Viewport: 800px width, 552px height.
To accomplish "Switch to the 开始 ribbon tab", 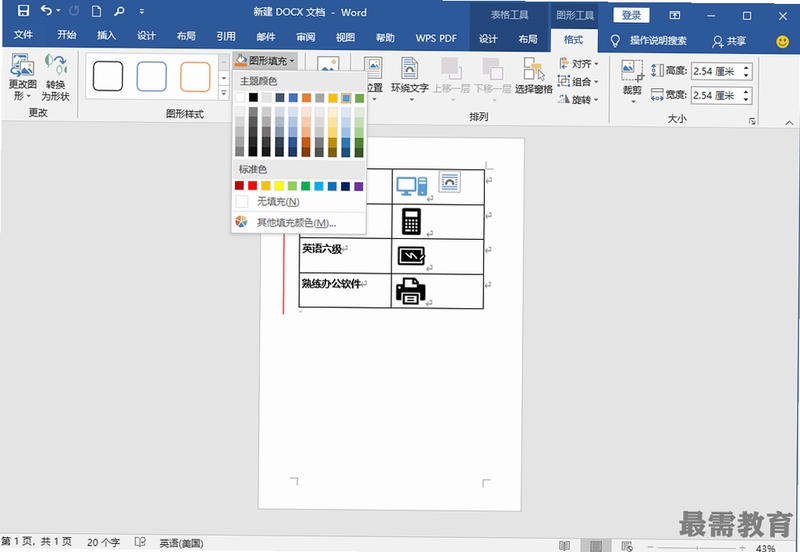I will pyautogui.click(x=66, y=35).
